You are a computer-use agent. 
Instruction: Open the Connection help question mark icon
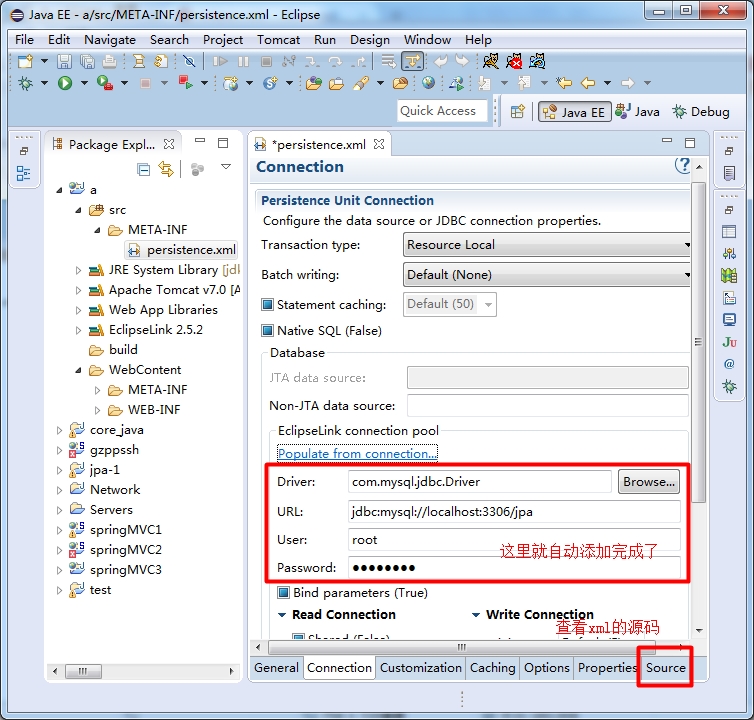[x=682, y=166]
